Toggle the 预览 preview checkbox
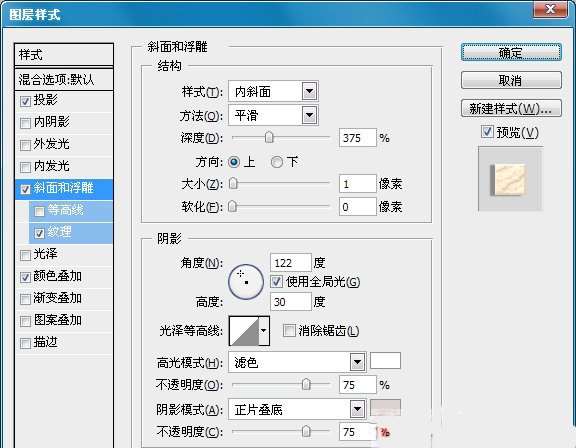 click(x=487, y=131)
